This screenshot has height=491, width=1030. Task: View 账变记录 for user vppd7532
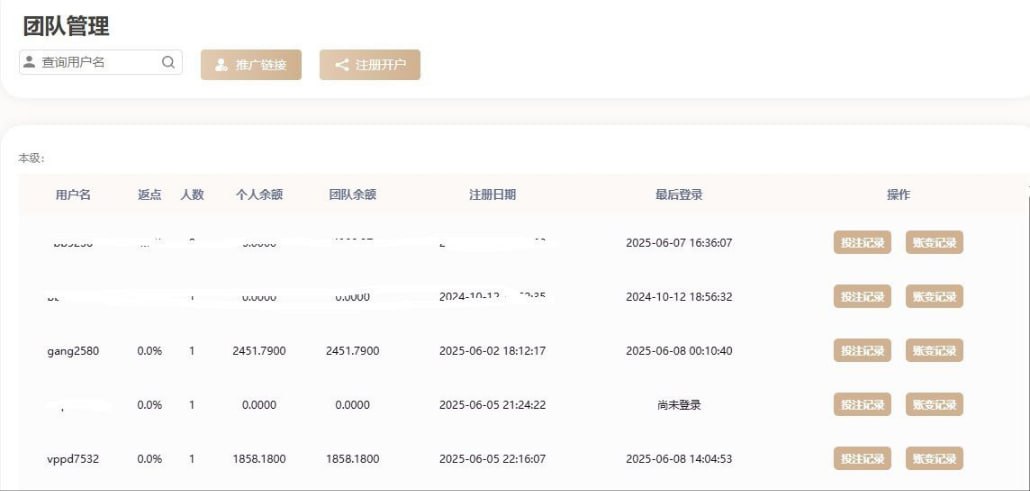click(934, 459)
